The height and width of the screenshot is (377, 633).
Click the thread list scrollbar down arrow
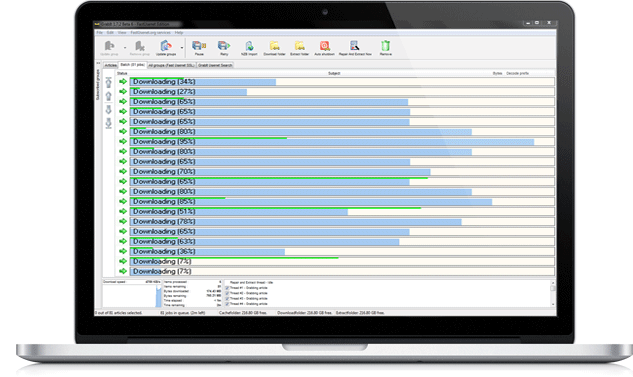click(x=553, y=305)
